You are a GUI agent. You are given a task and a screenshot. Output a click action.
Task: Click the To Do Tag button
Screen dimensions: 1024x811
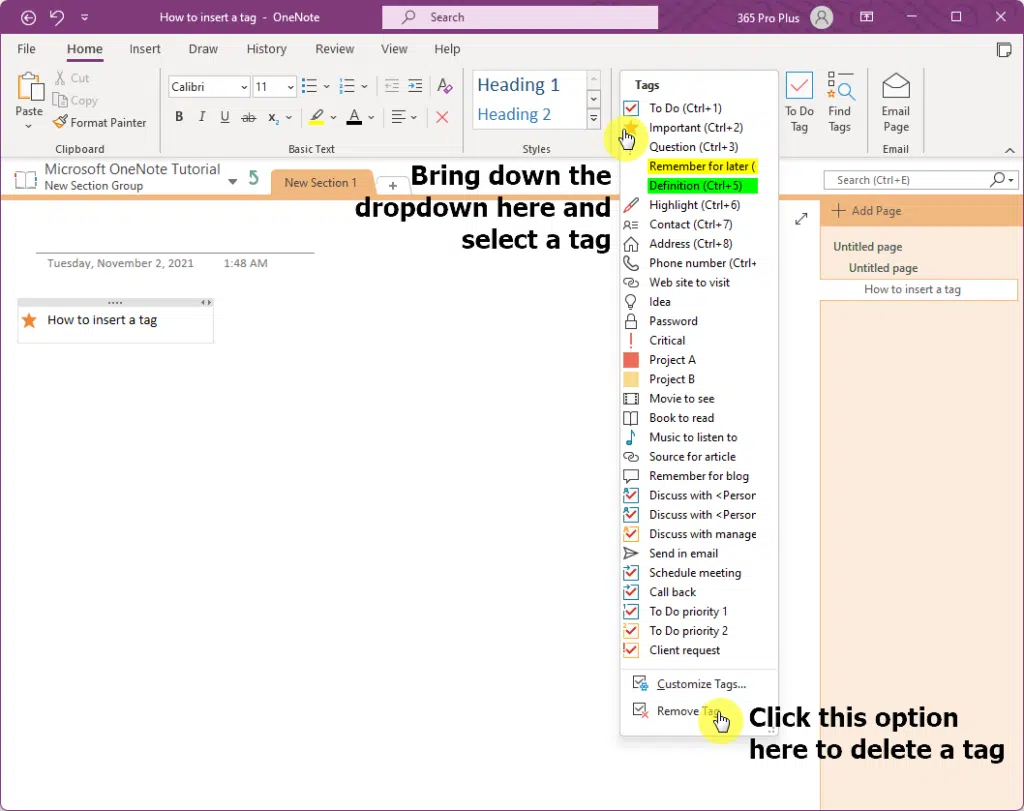coord(799,103)
